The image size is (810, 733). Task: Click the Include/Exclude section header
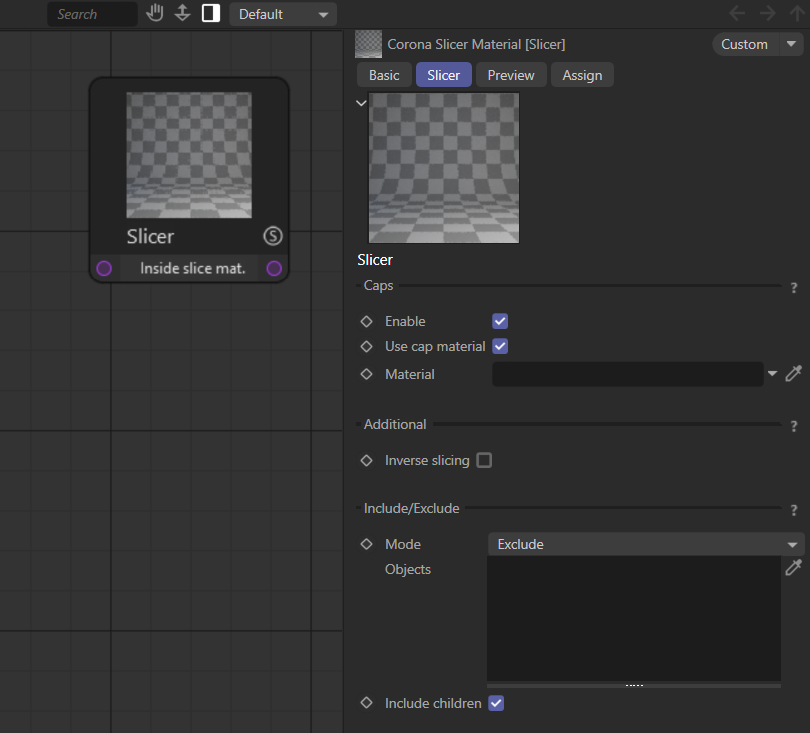pyautogui.click(x=411, y=508)
